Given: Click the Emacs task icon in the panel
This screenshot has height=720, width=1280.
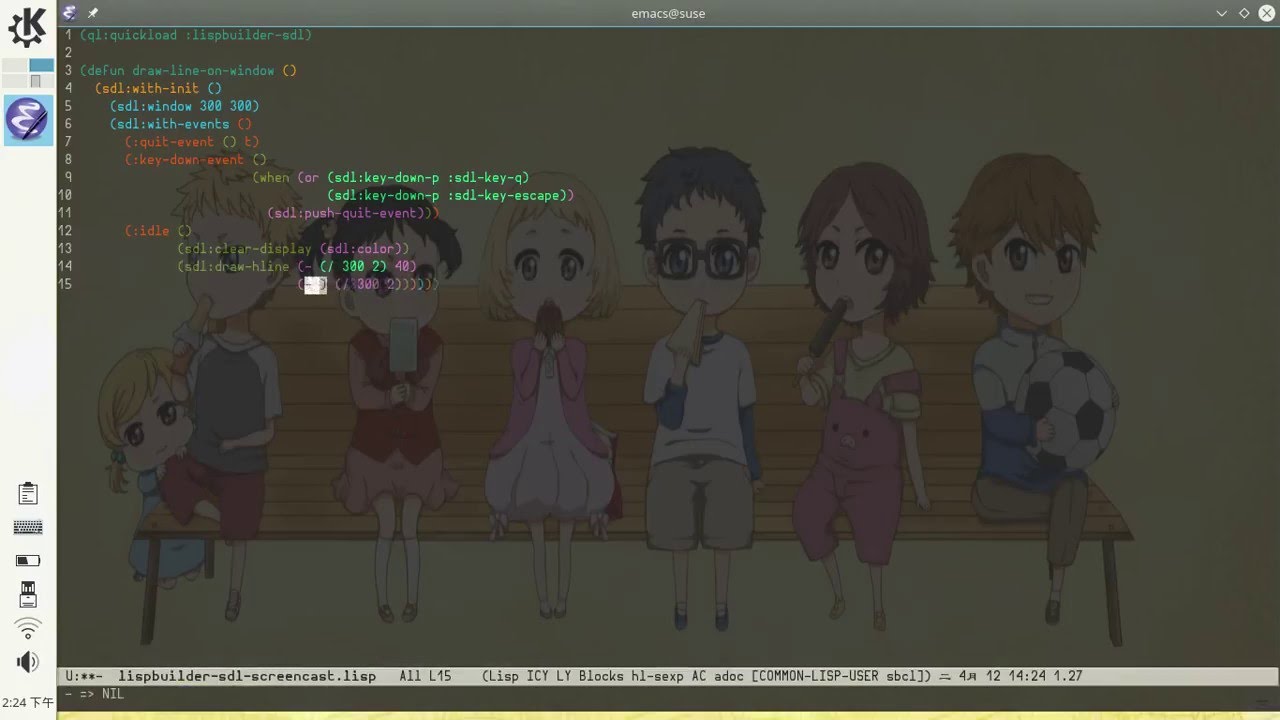Looking at the screenshot, I should click(28, 120).
